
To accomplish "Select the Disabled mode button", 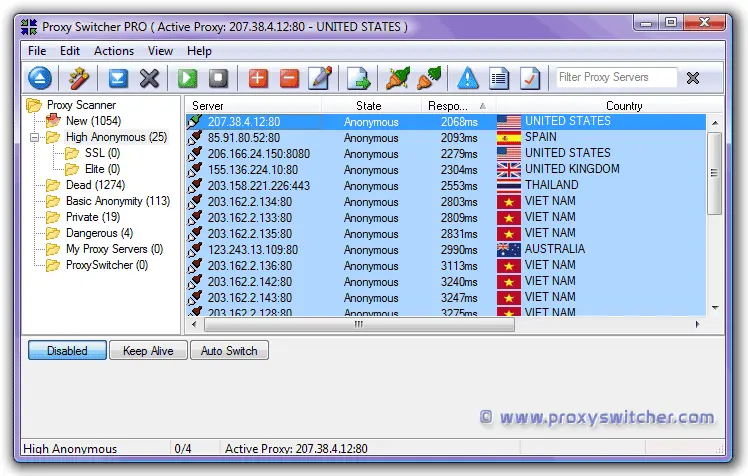I will coord(67,351).
